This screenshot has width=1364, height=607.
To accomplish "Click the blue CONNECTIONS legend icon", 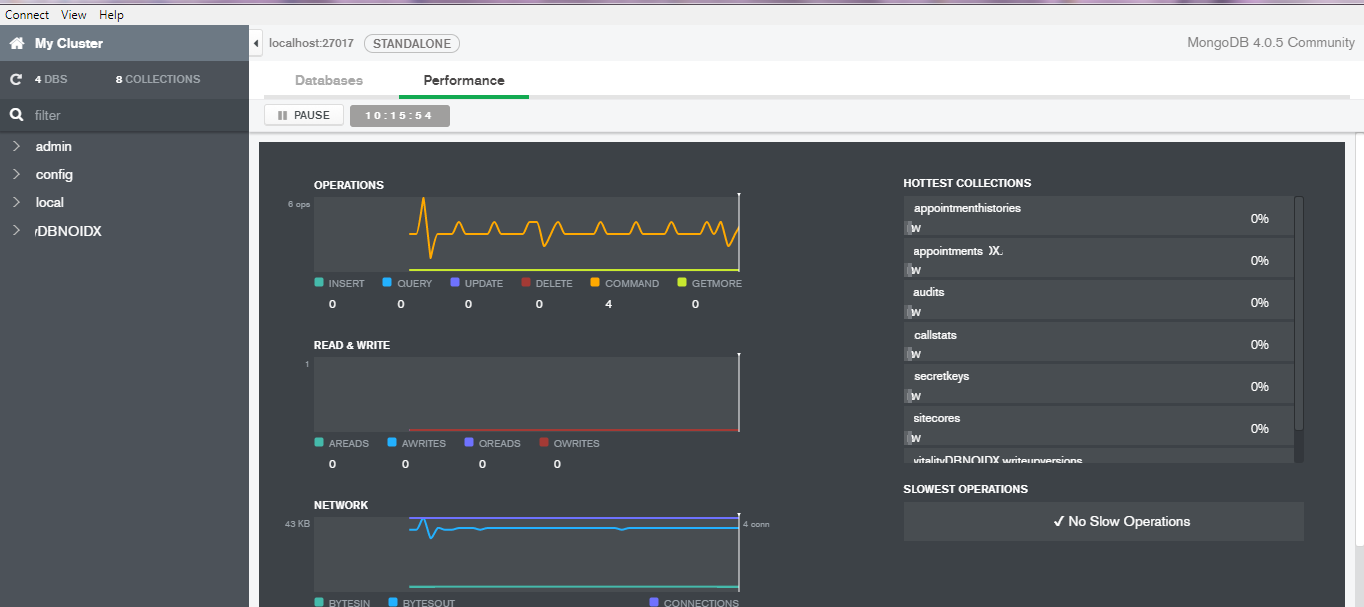I will pyautogui.click(x=654, y=602).
